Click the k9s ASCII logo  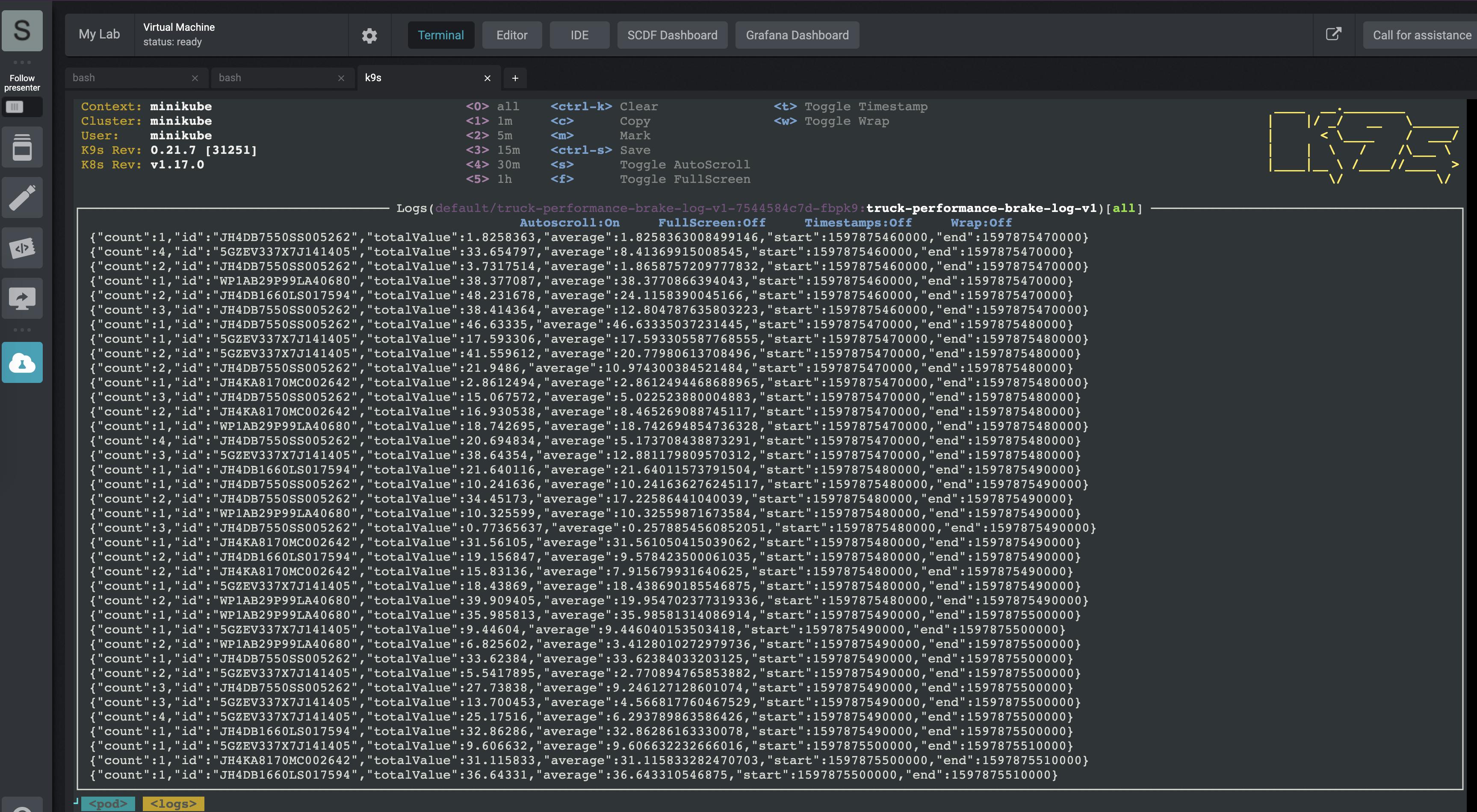[x=1364, y=146]
